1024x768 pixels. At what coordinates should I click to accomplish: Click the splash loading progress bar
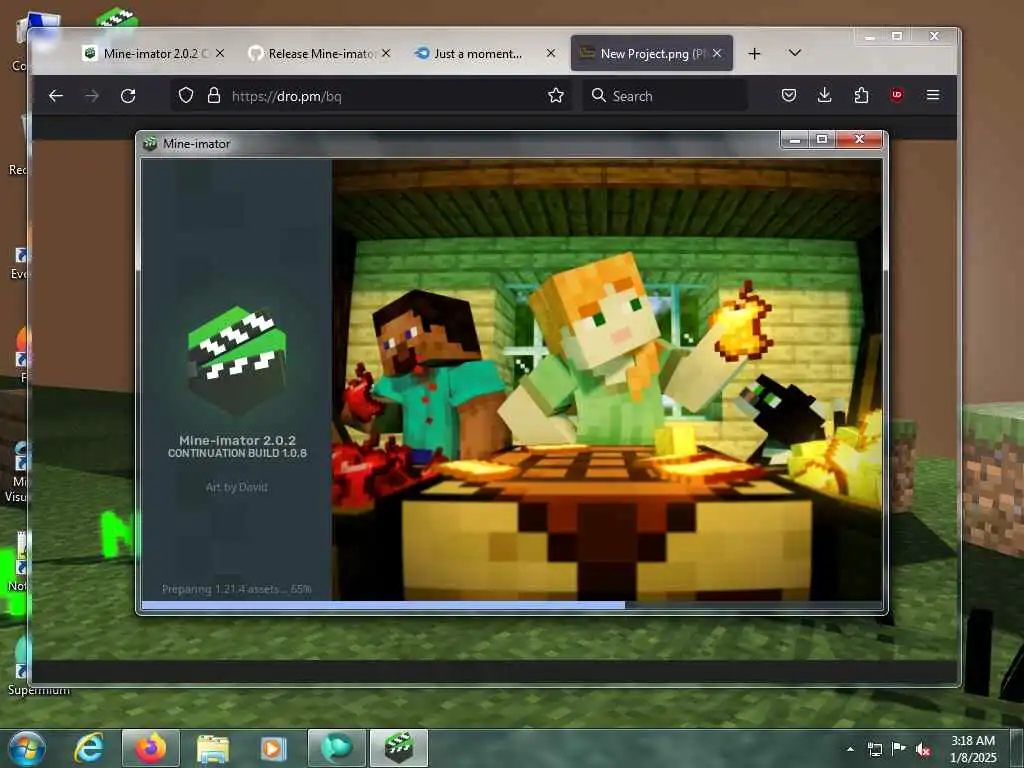coord(511,605)
